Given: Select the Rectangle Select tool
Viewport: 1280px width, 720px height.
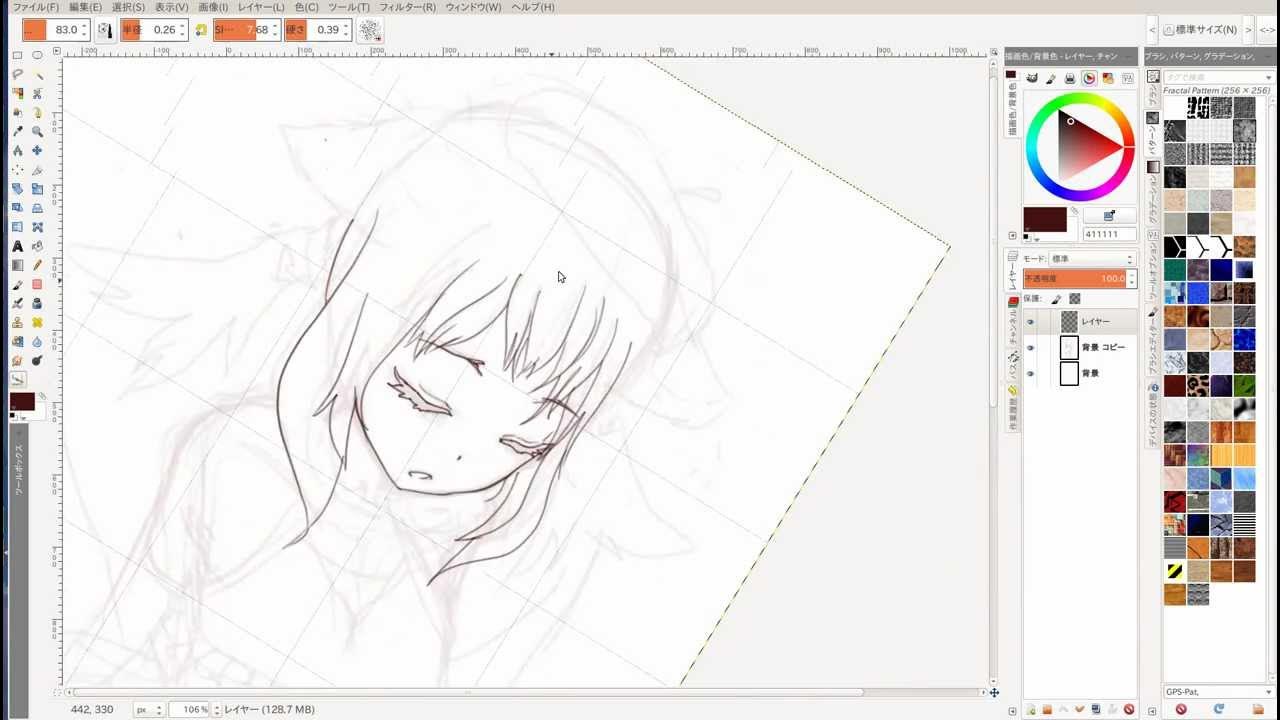Looking at the screenshot, I should tap(18, 56).
